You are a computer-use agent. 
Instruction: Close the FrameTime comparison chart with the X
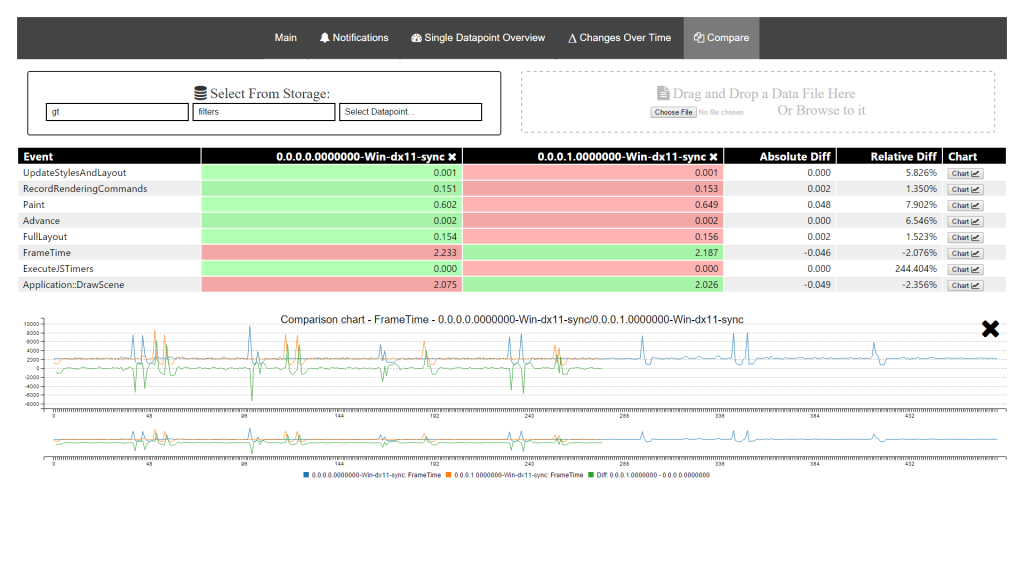(x=990, y=328)
